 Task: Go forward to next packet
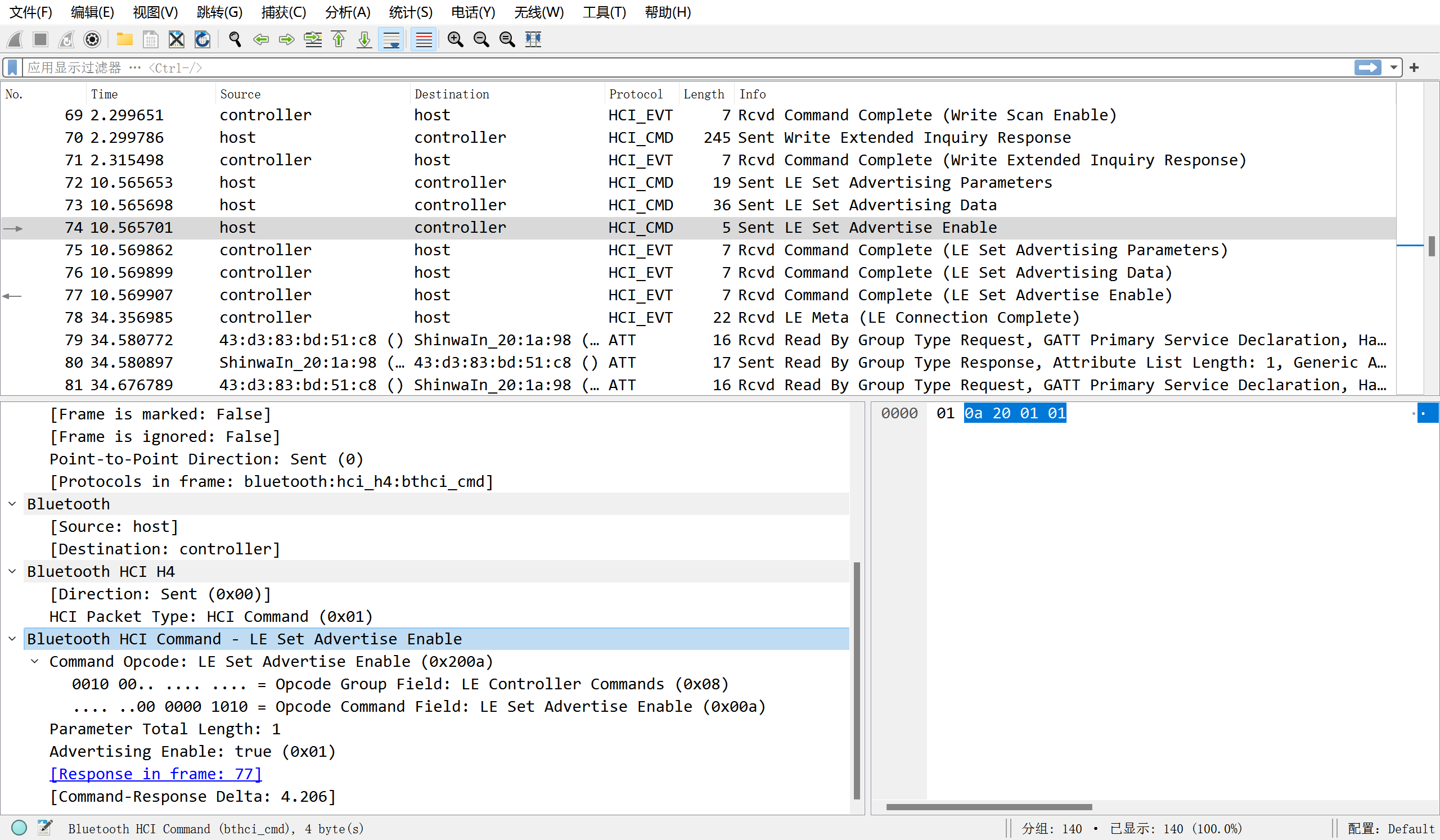coord(287,39)
